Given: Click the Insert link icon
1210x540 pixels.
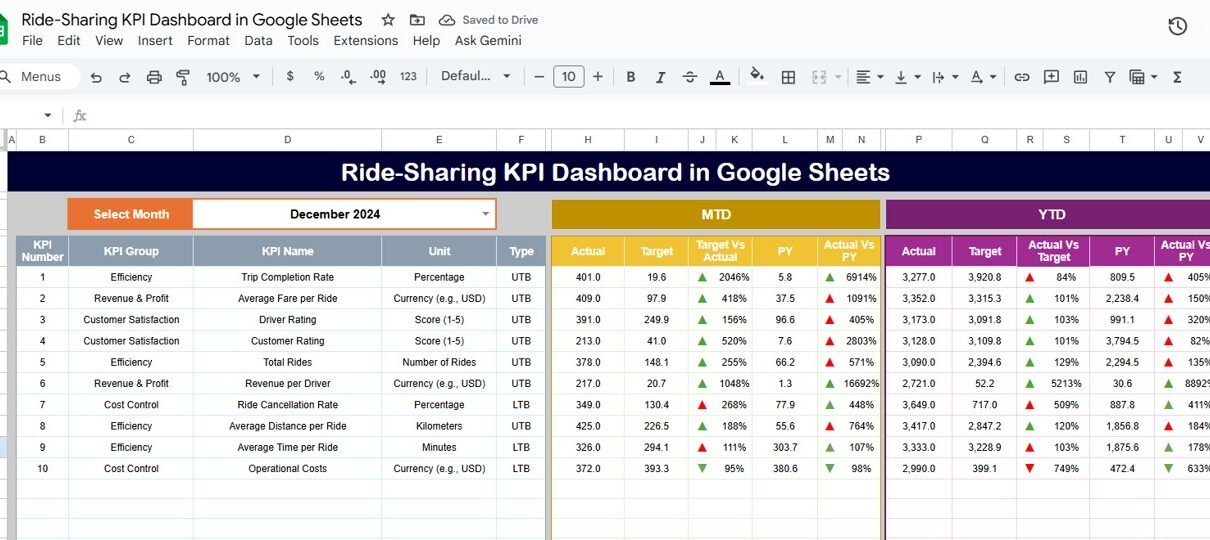Looking at the screenshot, I should pyautogui.click(x=1021, y=77).
